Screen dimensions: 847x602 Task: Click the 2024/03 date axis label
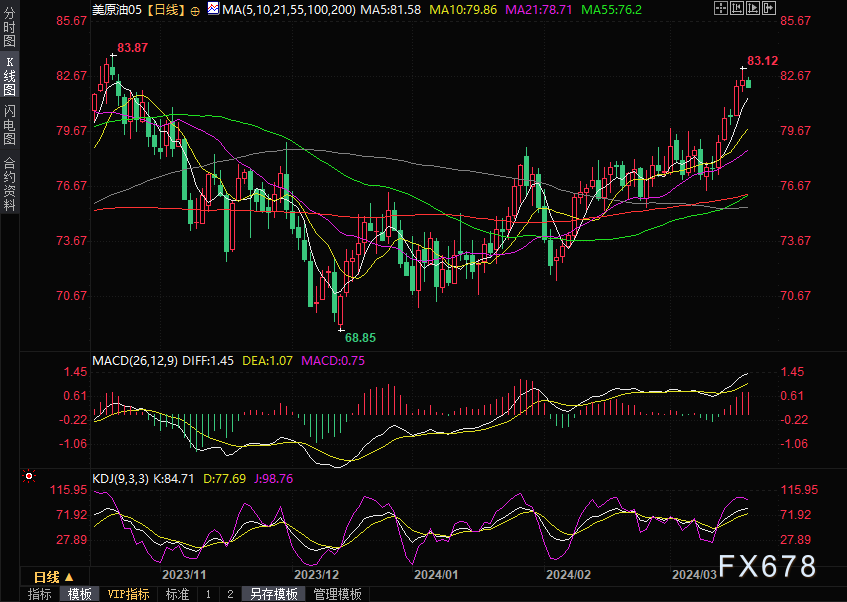(694, 574)
